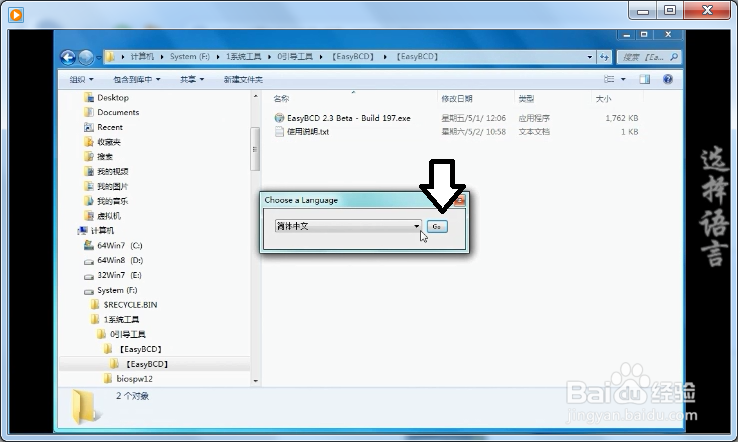This screenshot has width=738, height=442.
Task: Click the 新建文件夹 button
Action: pos(243,80)
